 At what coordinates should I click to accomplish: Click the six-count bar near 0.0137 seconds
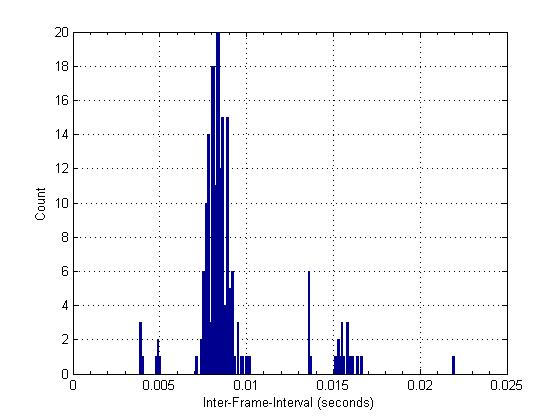click(309, 322)
